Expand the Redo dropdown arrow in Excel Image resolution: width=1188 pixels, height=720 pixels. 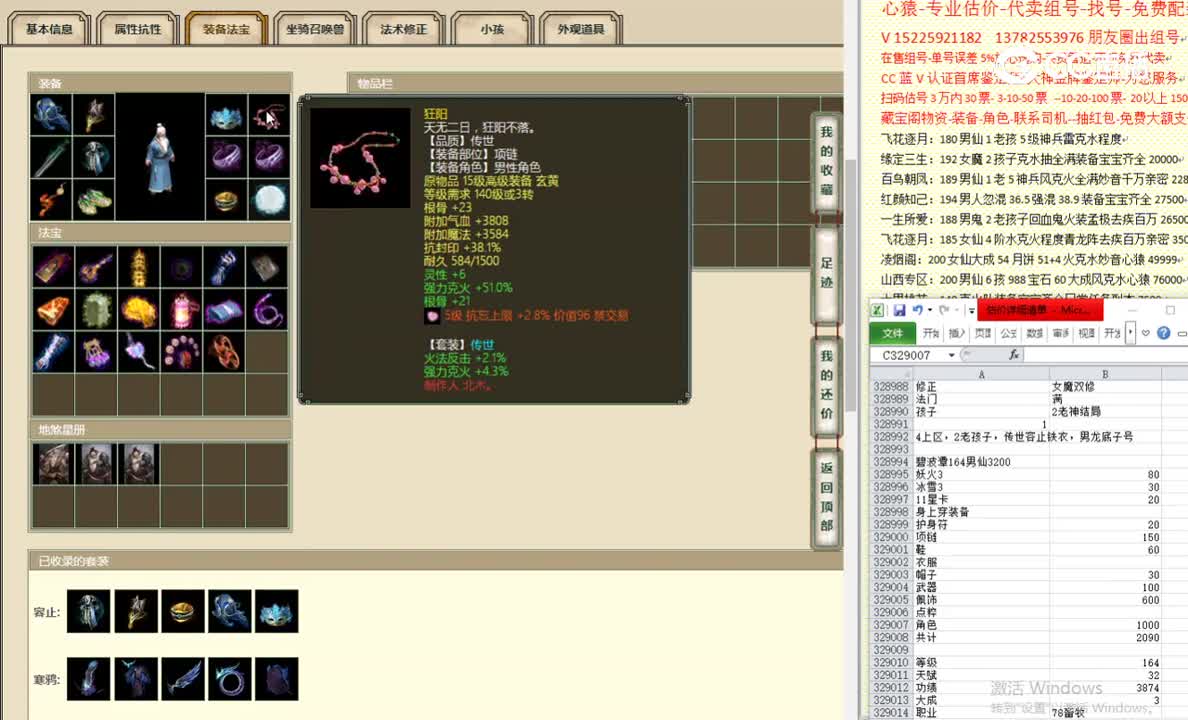coord(956,310)
